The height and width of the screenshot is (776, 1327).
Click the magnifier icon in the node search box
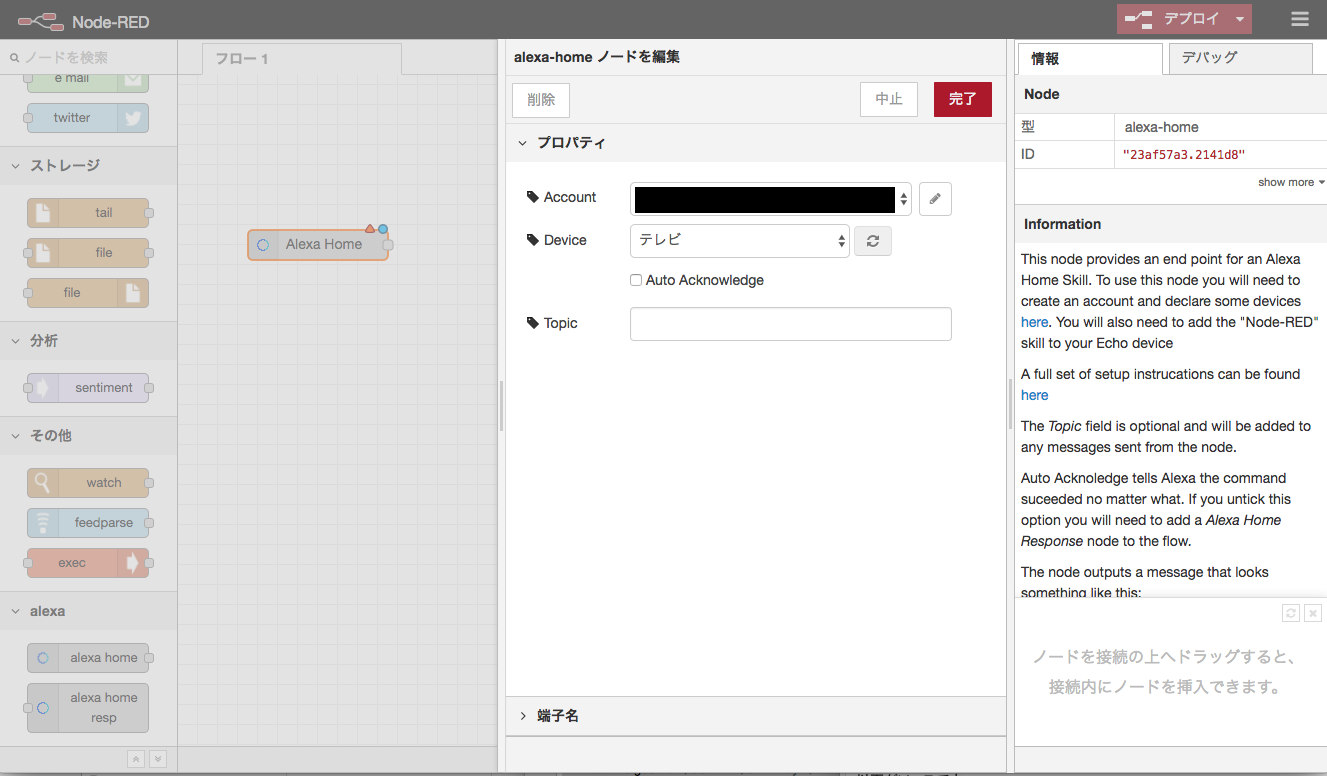coord(14,58)
